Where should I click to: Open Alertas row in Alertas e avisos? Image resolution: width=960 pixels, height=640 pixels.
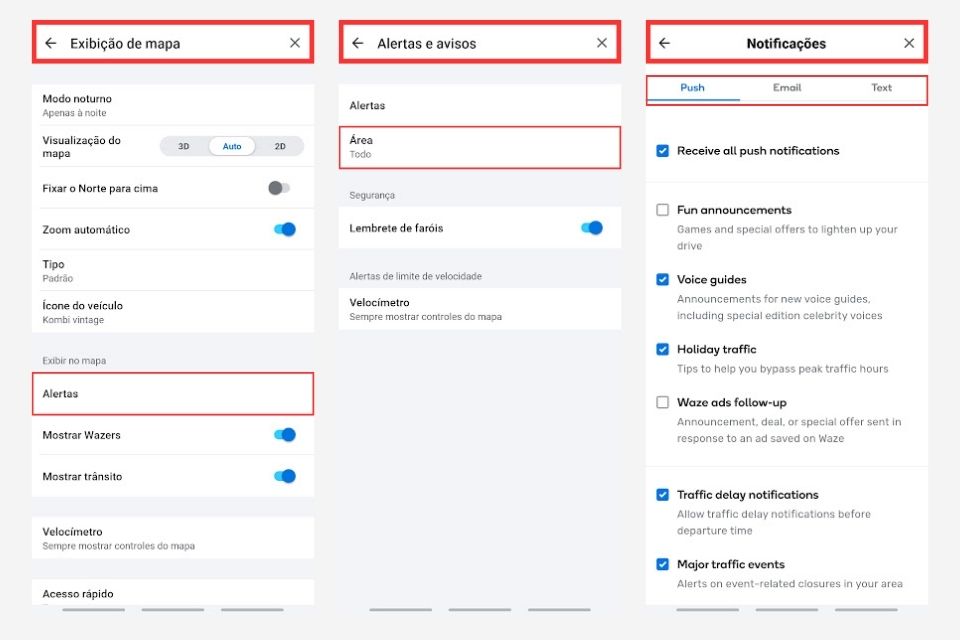click(480, 105)
